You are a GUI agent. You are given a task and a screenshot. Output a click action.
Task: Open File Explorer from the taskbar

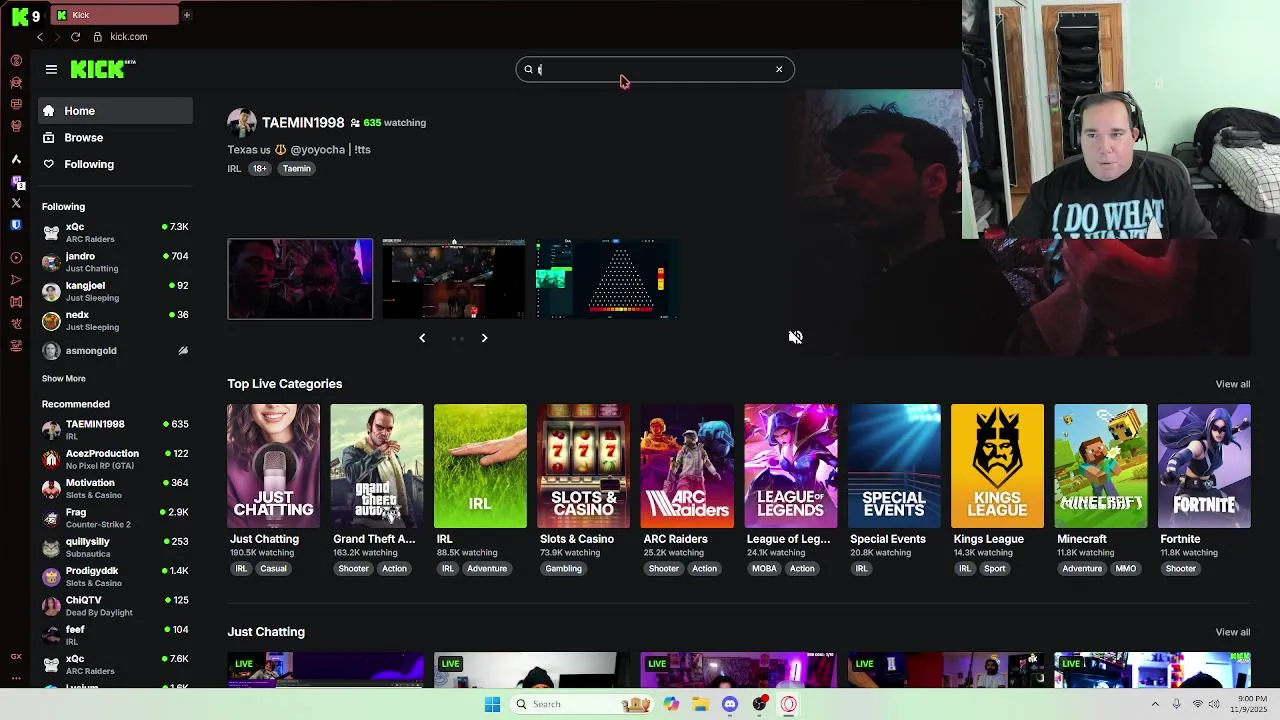tap(700, 704)
